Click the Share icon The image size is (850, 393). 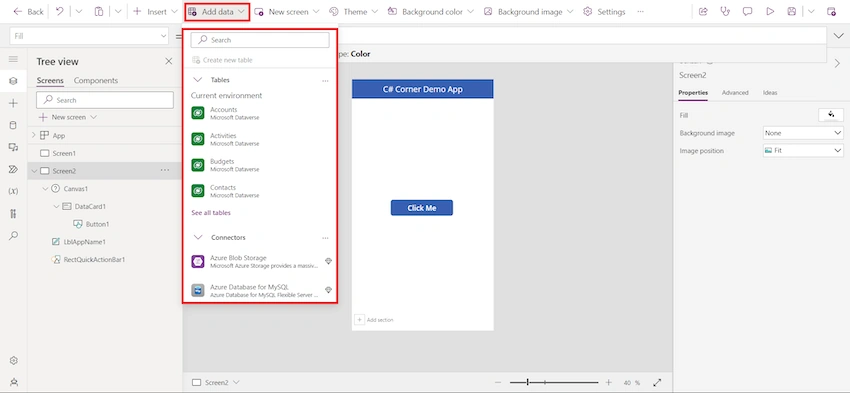[703, 11]
